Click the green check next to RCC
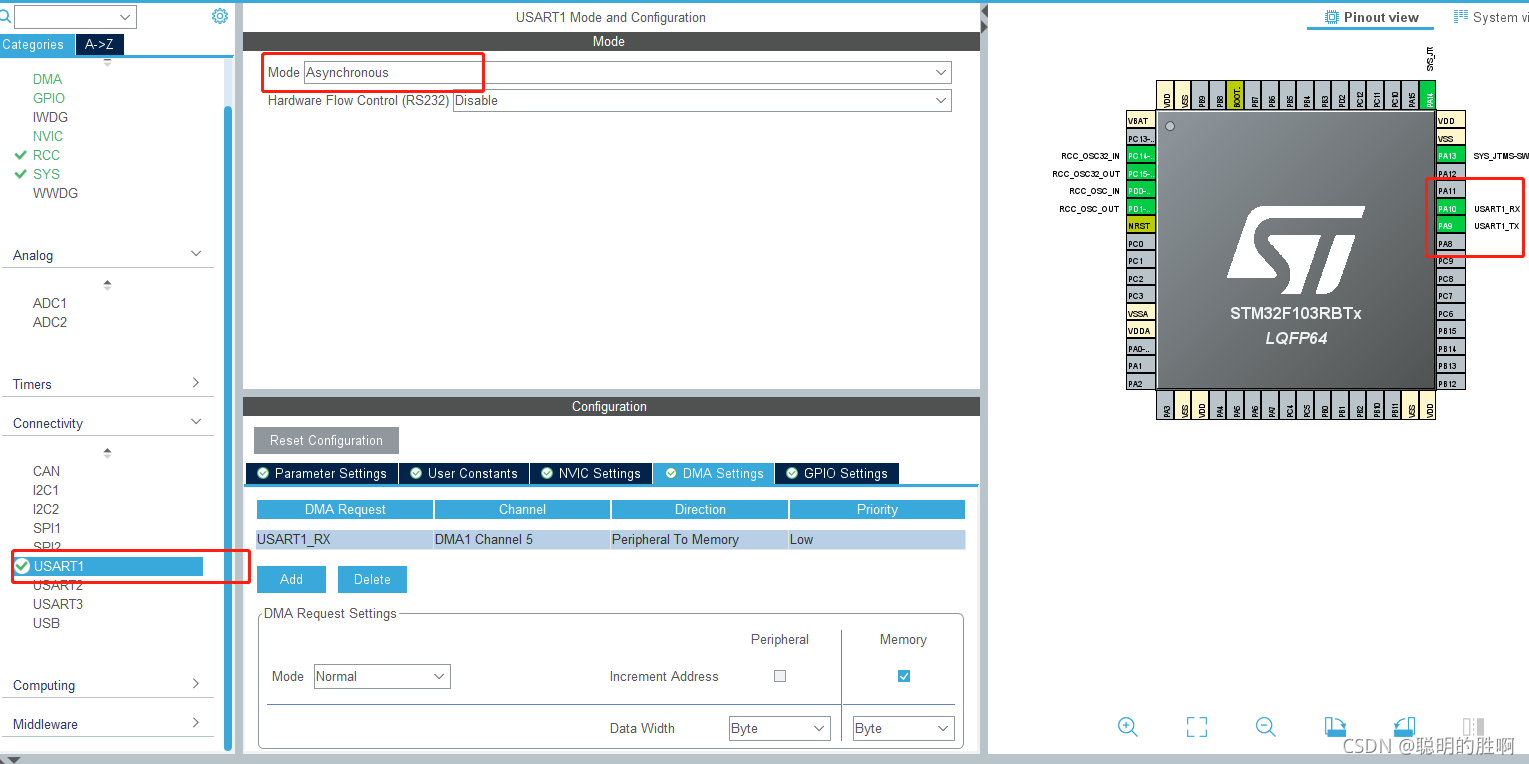The width and height of the screenshot is (1529, 764). pyautogui.click(x=20, y=155)
